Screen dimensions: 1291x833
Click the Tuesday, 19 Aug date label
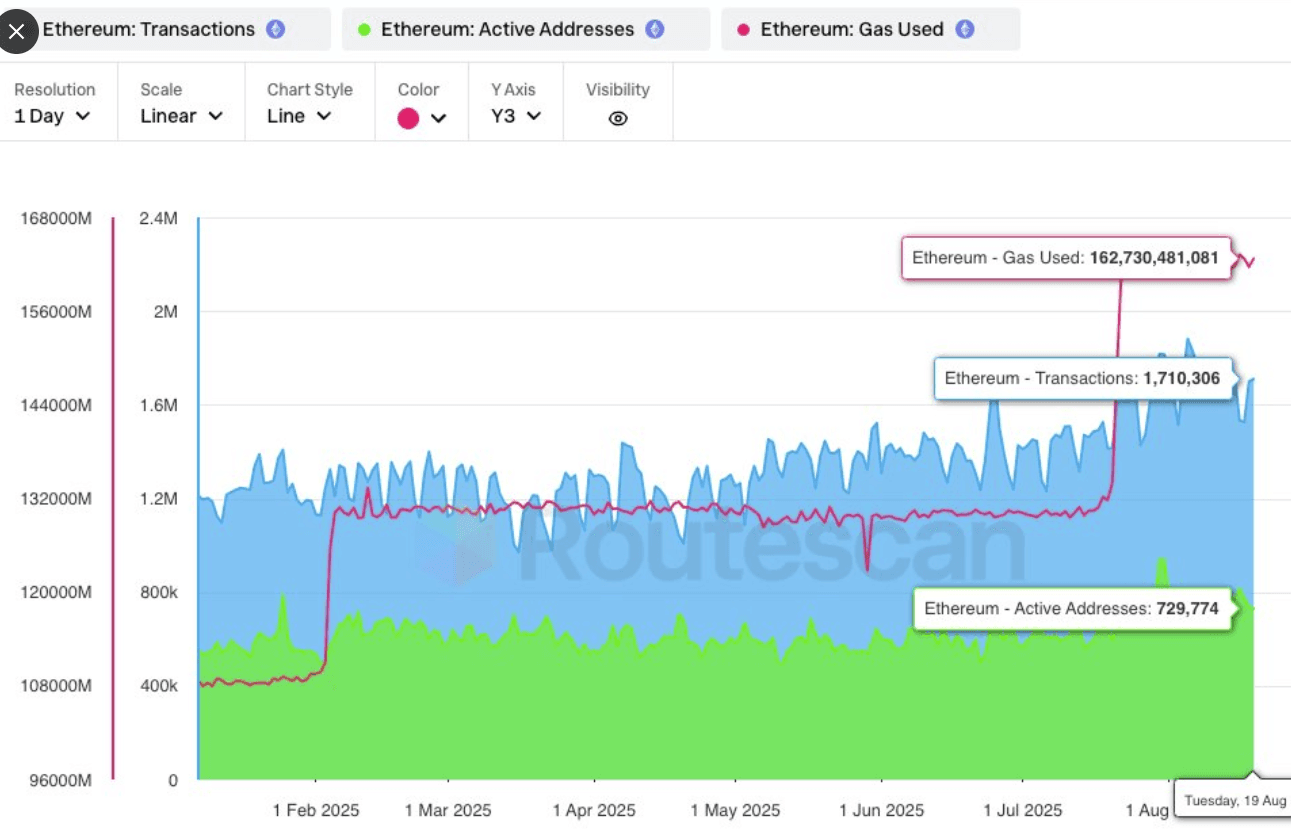click(1235, 801)
